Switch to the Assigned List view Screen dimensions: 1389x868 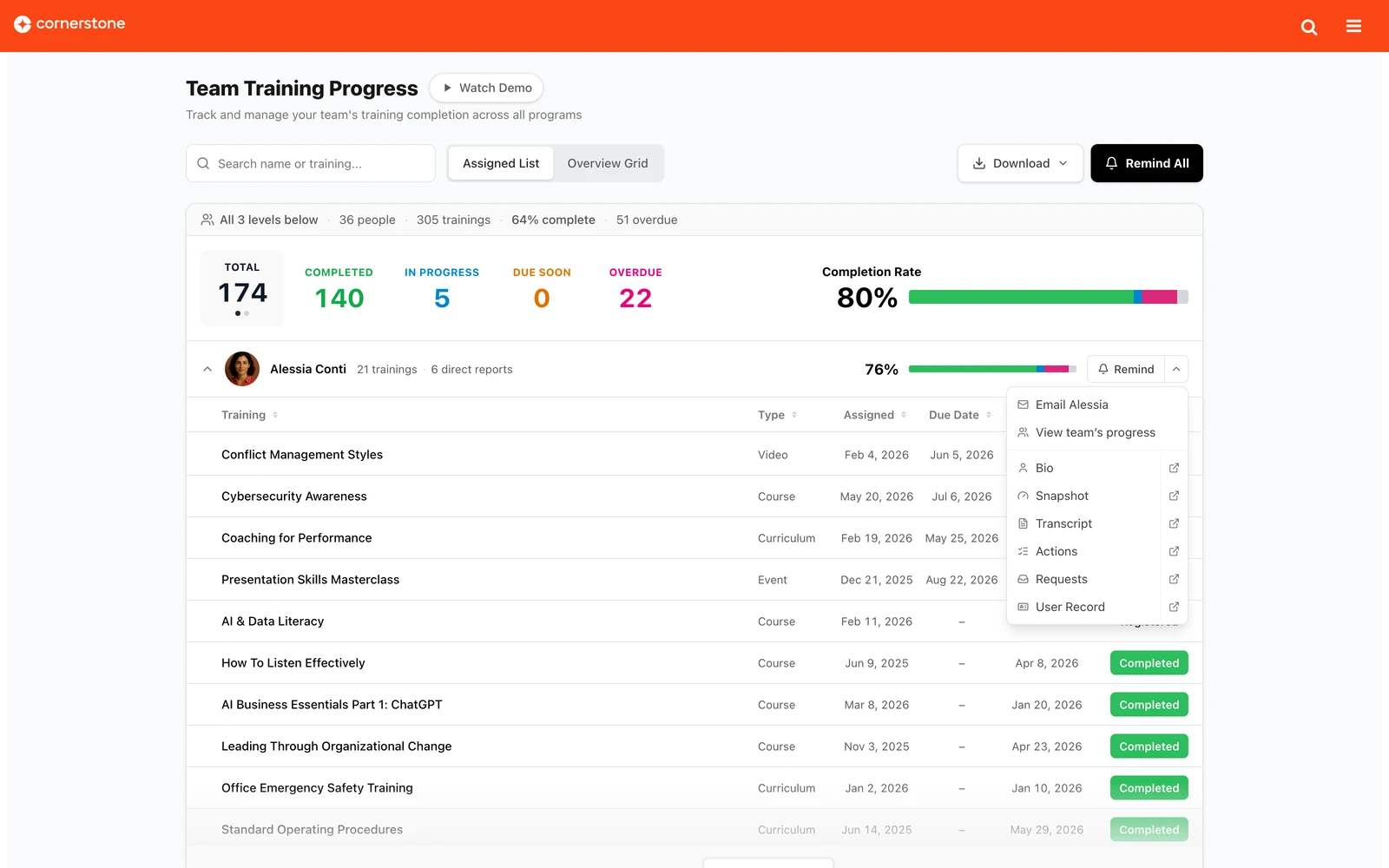501,163
